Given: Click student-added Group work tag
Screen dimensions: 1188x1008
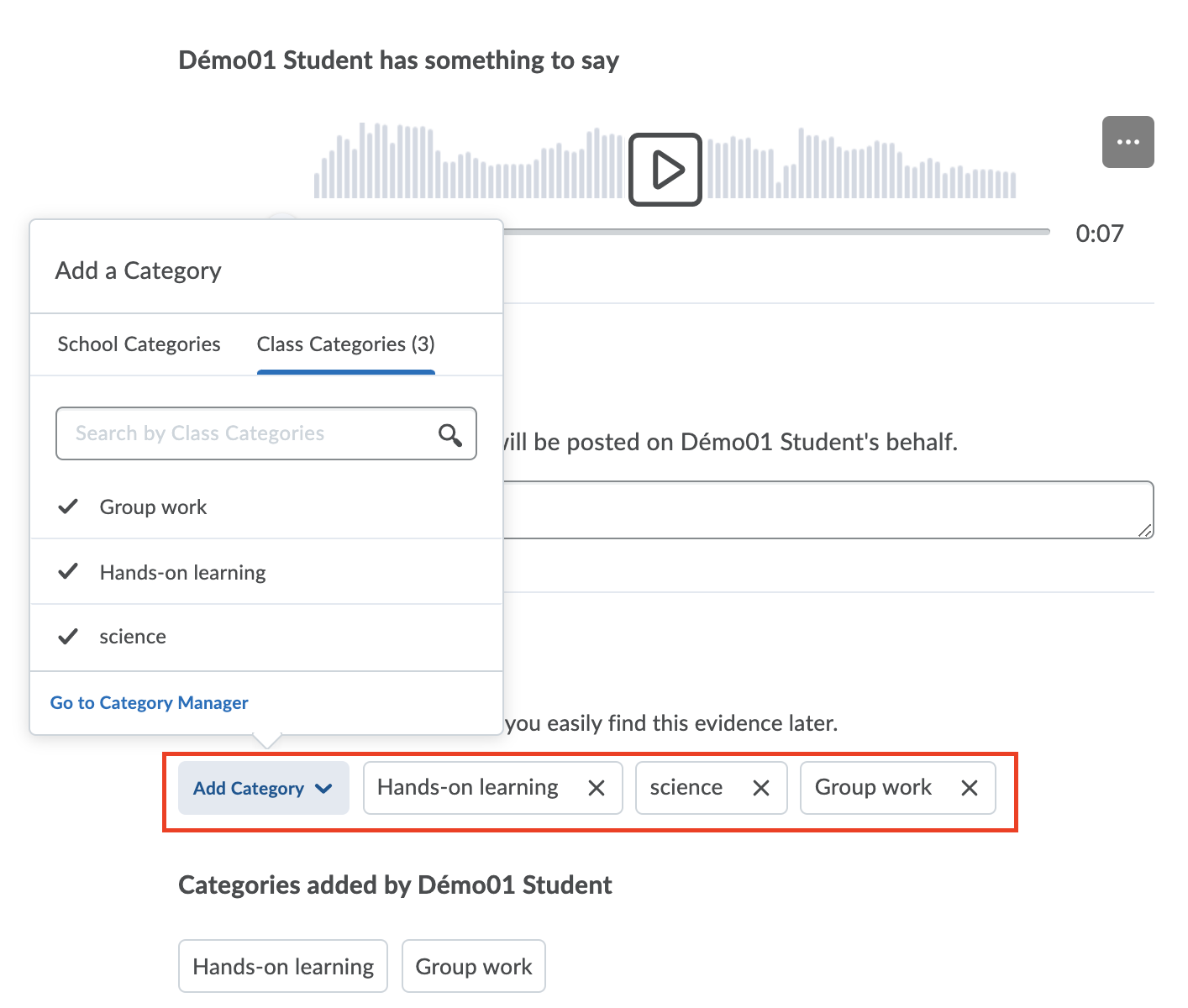Looking at the screenshot, I should (x=474, y=967).
